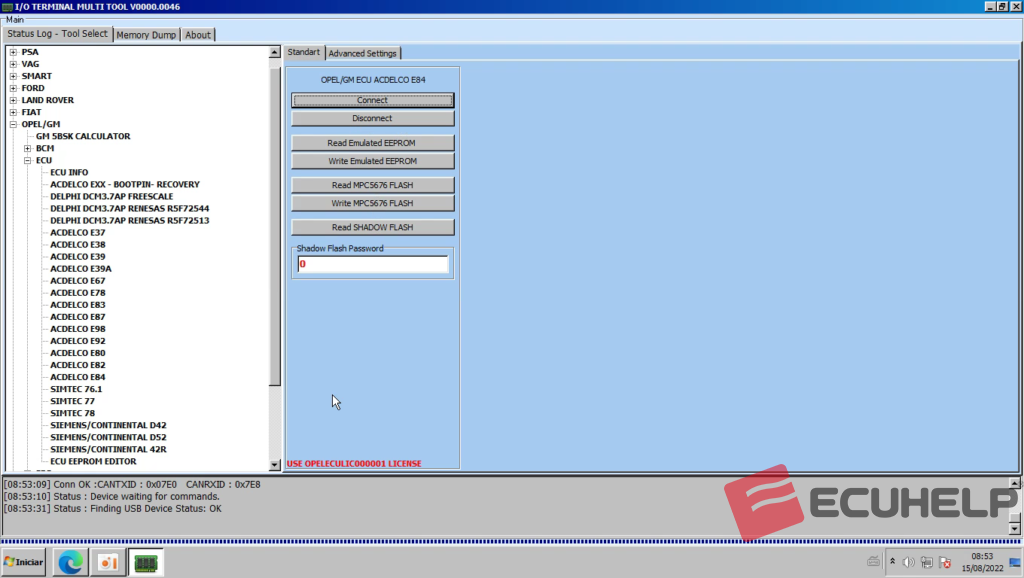Select SIMTEC 77 item
Screen dimensions: 1024x578
pyautogui.click(x=72, y=402)
